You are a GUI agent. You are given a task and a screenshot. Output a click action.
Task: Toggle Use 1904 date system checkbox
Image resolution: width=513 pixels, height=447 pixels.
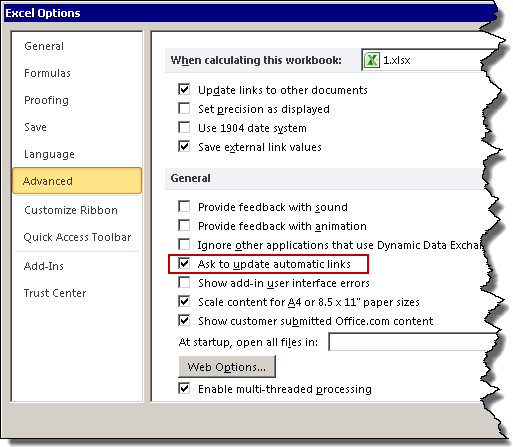click(x=184, y=127)
